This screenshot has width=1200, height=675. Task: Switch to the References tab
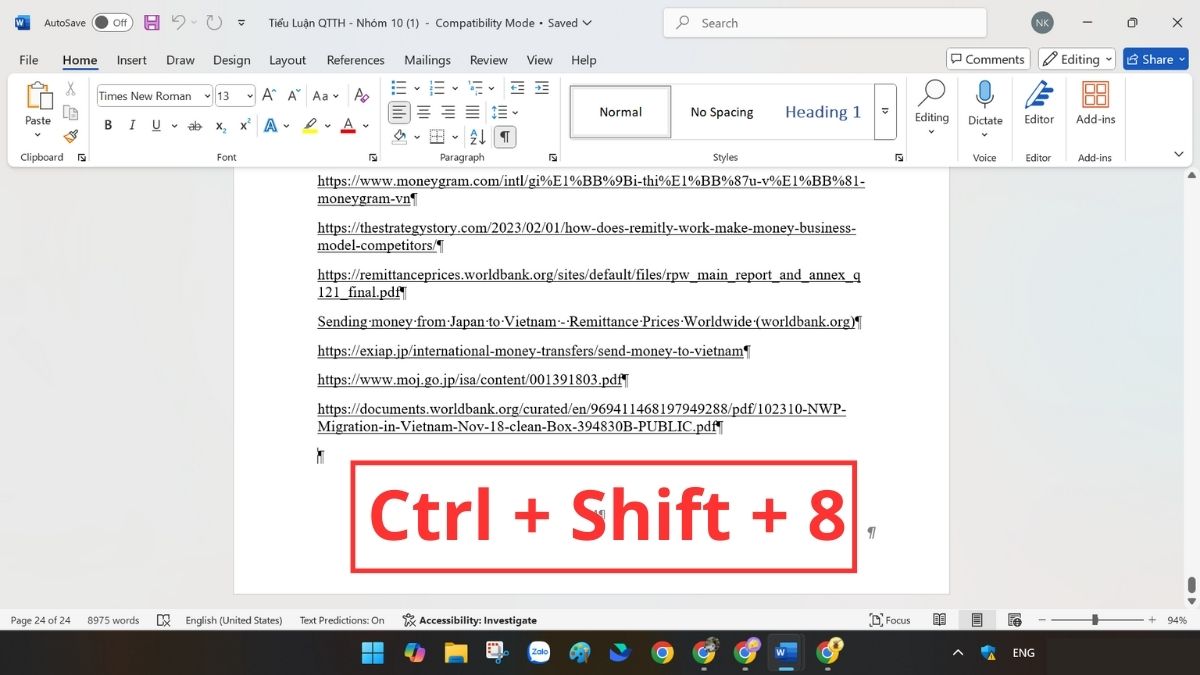coord(355,60)
